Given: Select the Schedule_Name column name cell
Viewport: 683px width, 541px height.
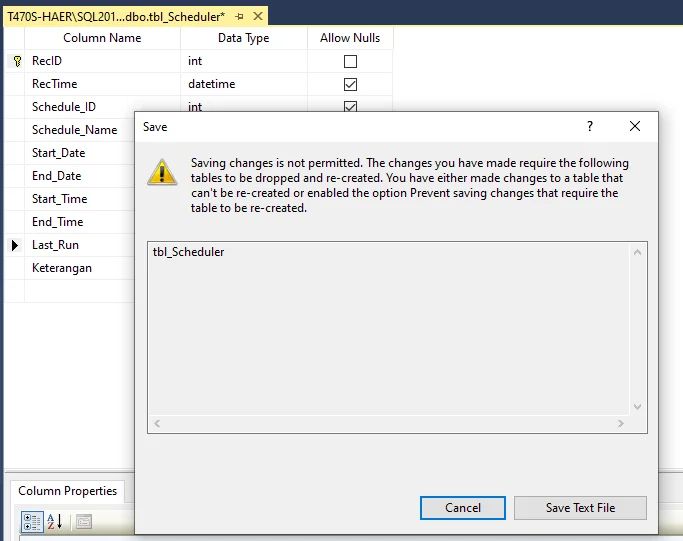Looking at the screenshot, I should click(x=80, y=130).
